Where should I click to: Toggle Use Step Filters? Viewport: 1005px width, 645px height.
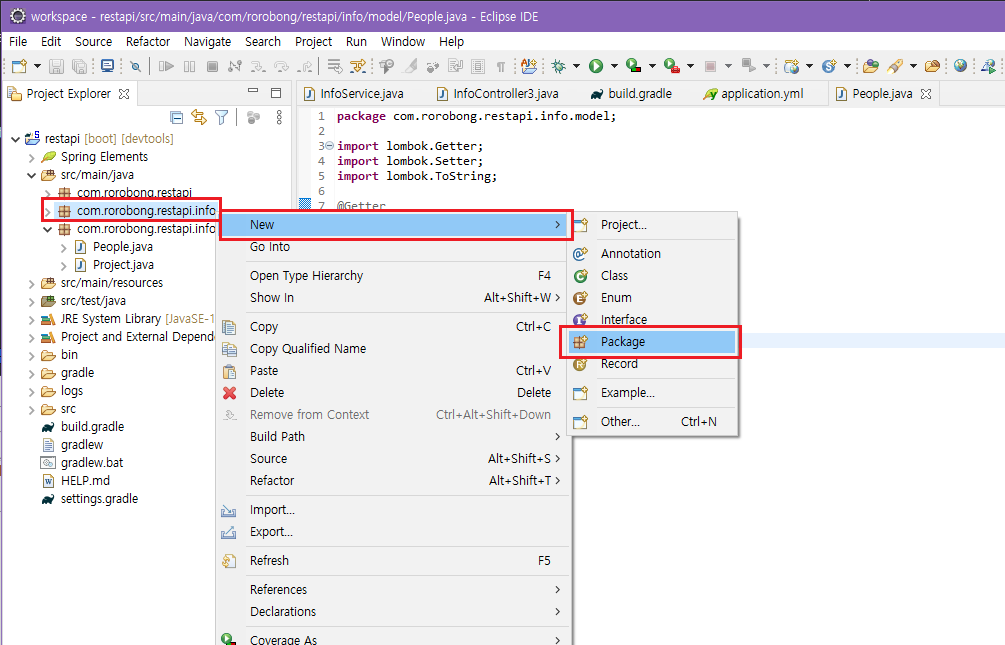coord(358,66)
